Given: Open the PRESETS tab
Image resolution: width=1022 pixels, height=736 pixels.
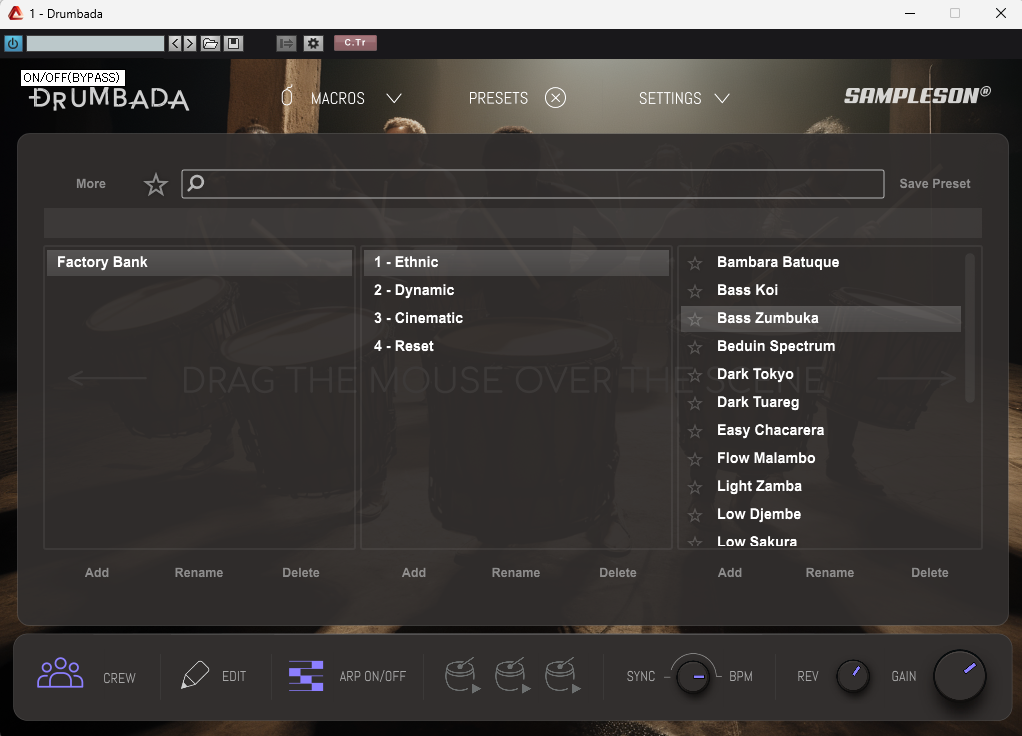Looking at the screenshot, I should pyautogui.click(x=498, y=98).
